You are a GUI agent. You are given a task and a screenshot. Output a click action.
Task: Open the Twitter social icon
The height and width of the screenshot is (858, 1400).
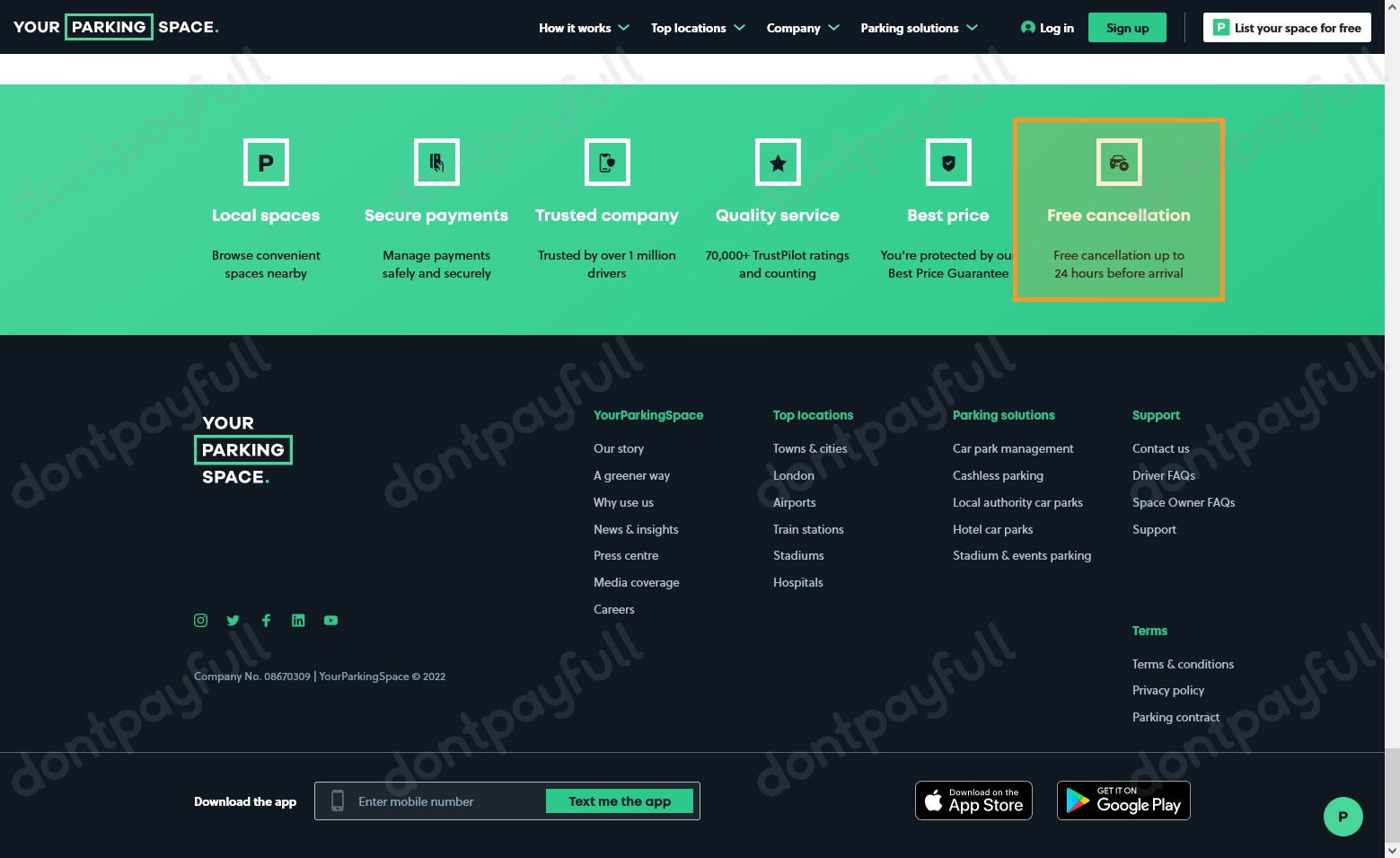(x=233, y=620)
